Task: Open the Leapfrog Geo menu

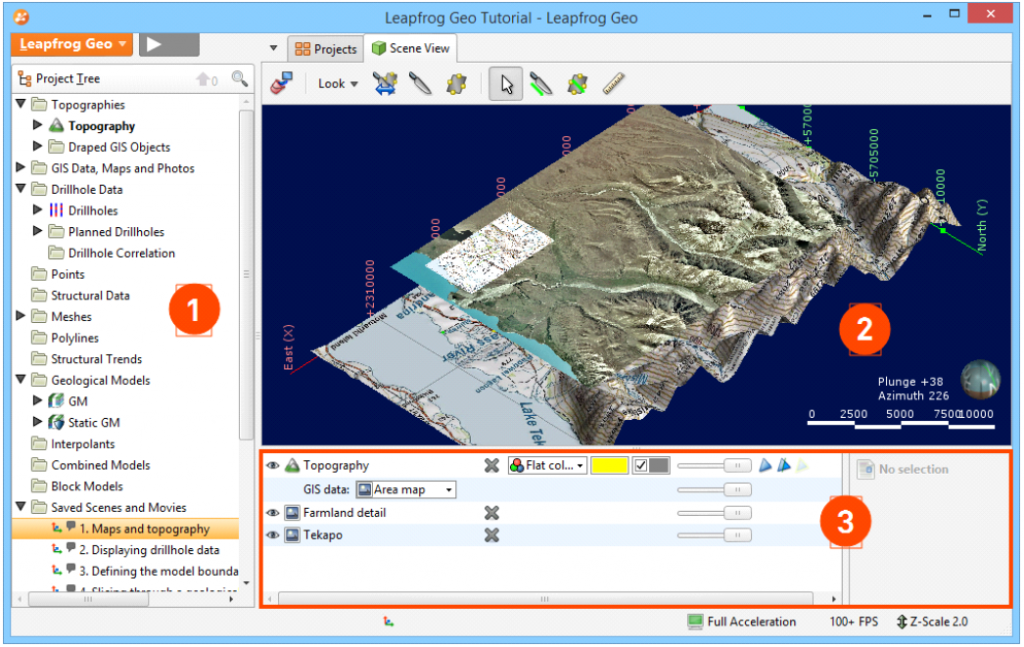Action: (70, 44)
